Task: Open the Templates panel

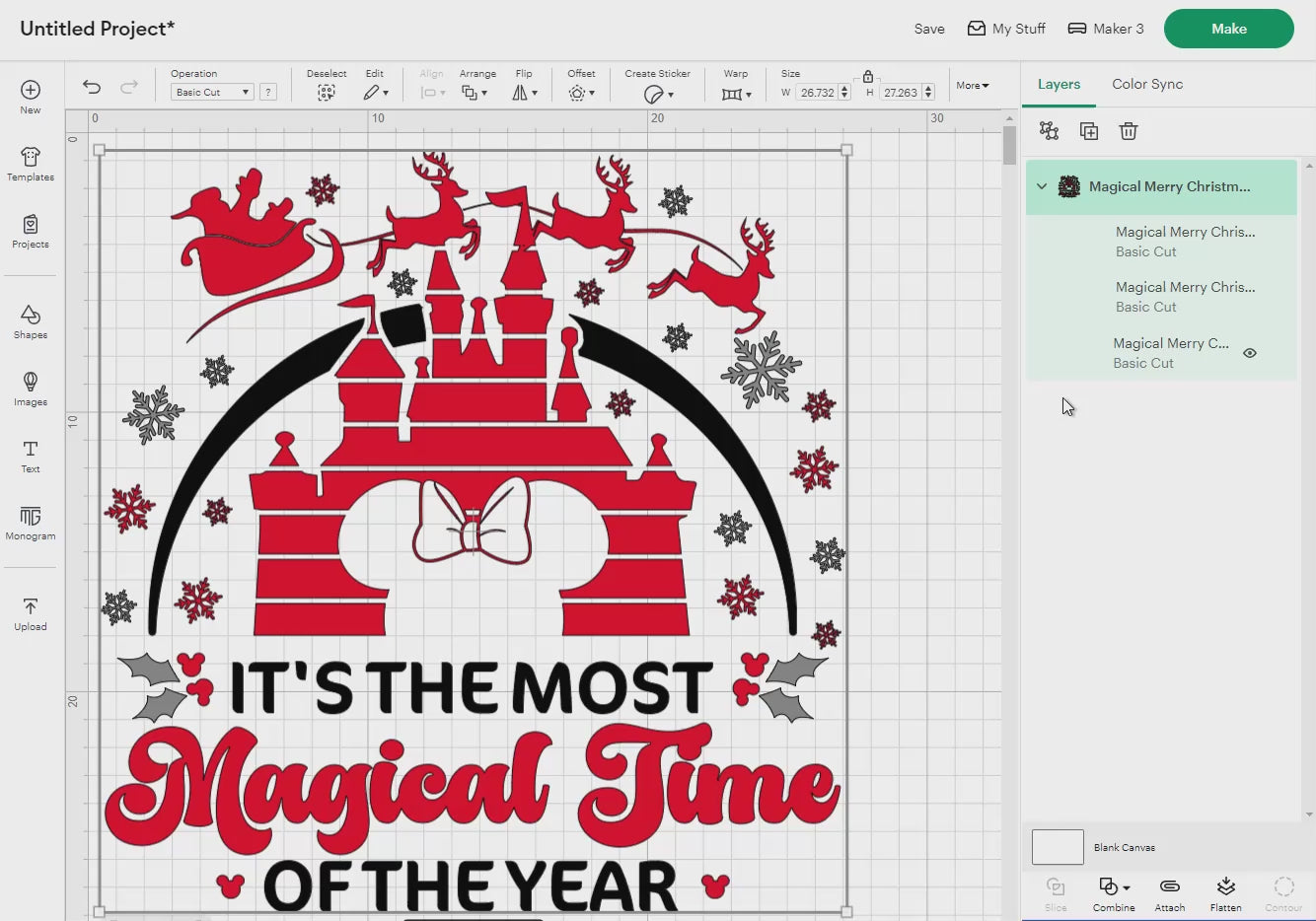Action: pyautogui.click(x=31, y=164)
